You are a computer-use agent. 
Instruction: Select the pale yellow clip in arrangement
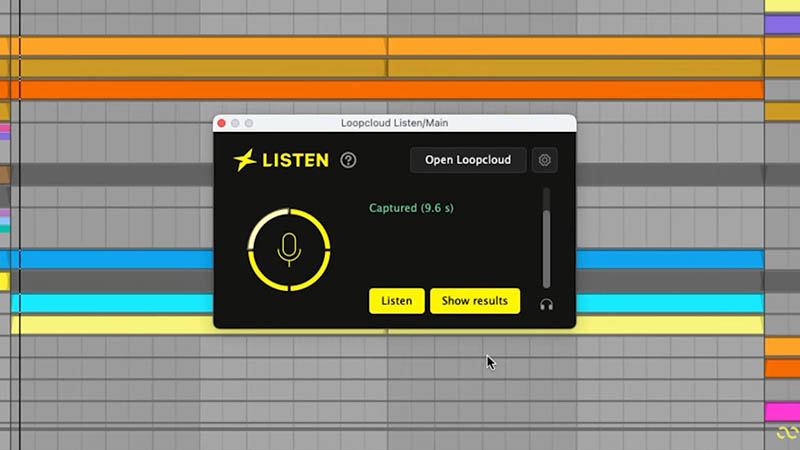[112, 325]
